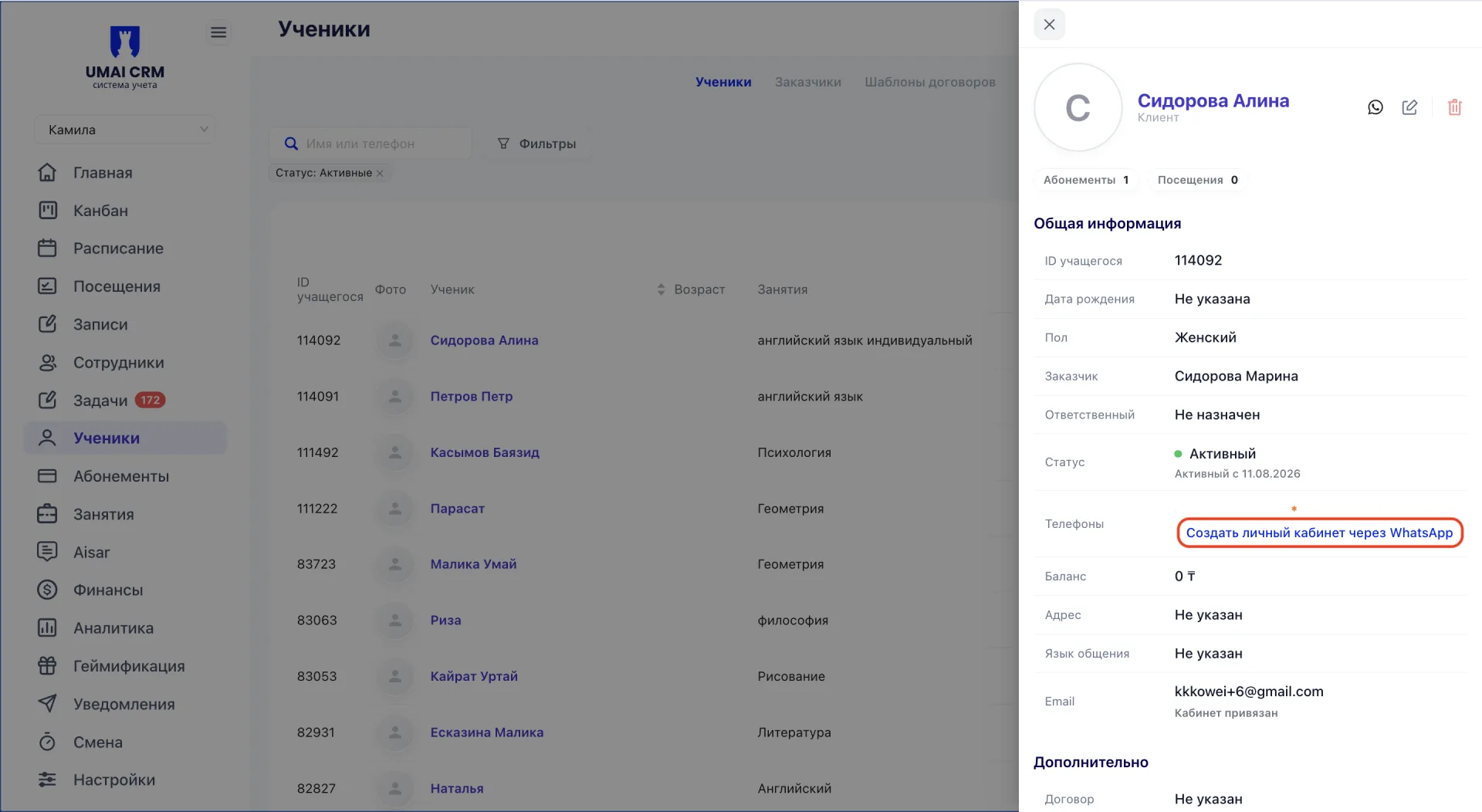This screenshot has width=1482, height=812.
Task: Delete client with the red trash icon
Action: pyautogui.click(x=1454, y=107)
